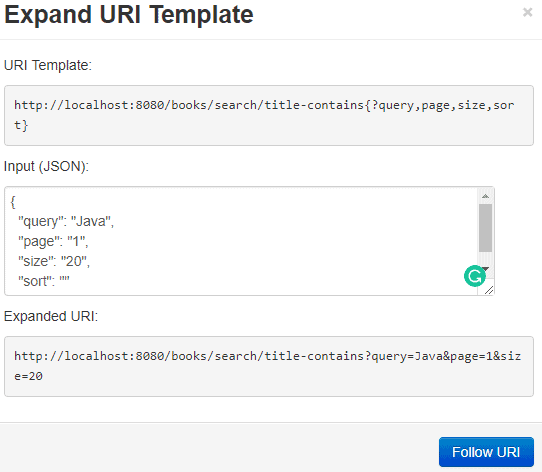
Task: Place cursor on the "page": "1" line
Action: click(53, 241)
